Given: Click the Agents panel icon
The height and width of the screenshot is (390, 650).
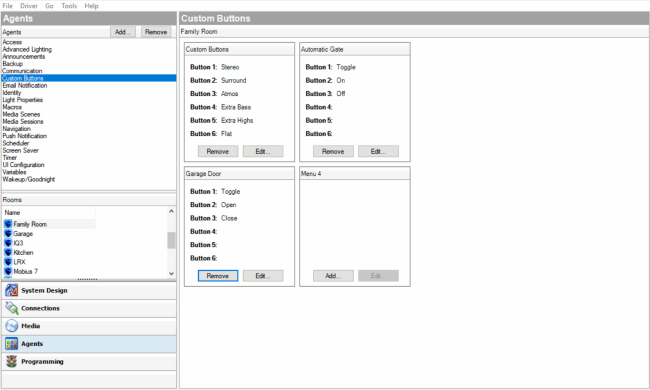Looking at the screenshot, I should coord(12,344).
